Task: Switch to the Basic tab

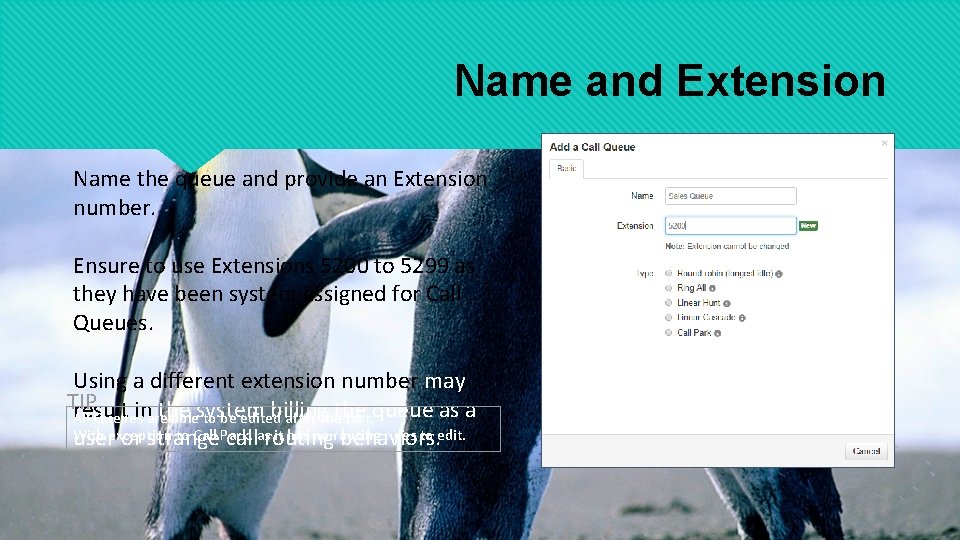Action: pos(566,168)
